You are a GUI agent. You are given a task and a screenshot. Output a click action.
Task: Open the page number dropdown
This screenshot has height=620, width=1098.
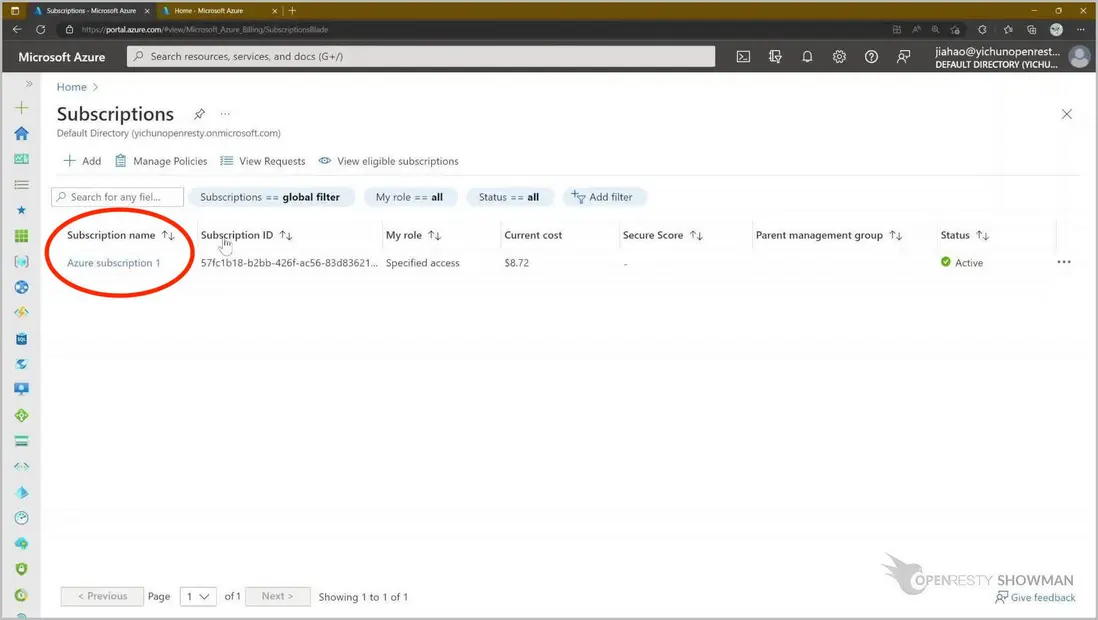tap(198, 596)
